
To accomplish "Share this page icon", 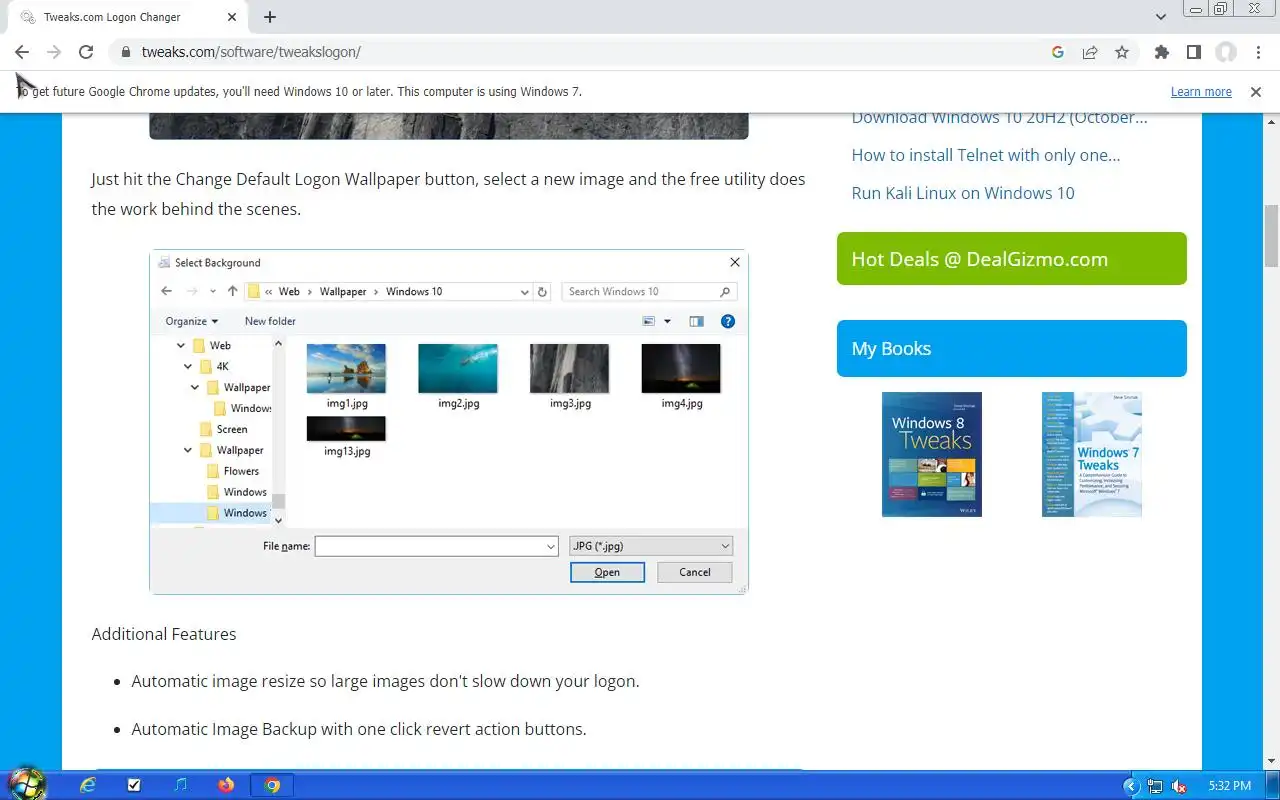I will [x=1090, y=52].
